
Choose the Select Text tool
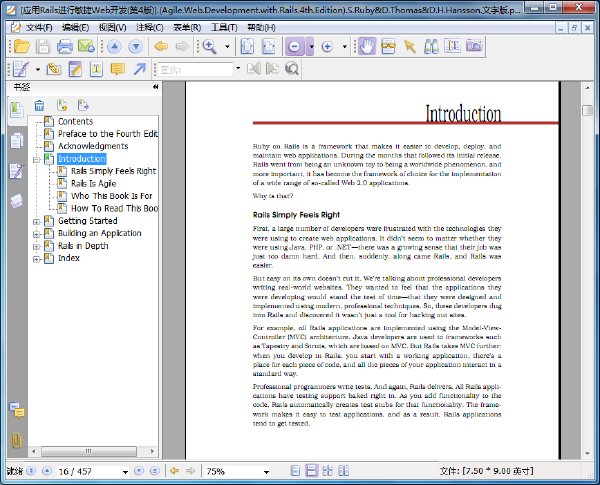[x=453, y=46]
